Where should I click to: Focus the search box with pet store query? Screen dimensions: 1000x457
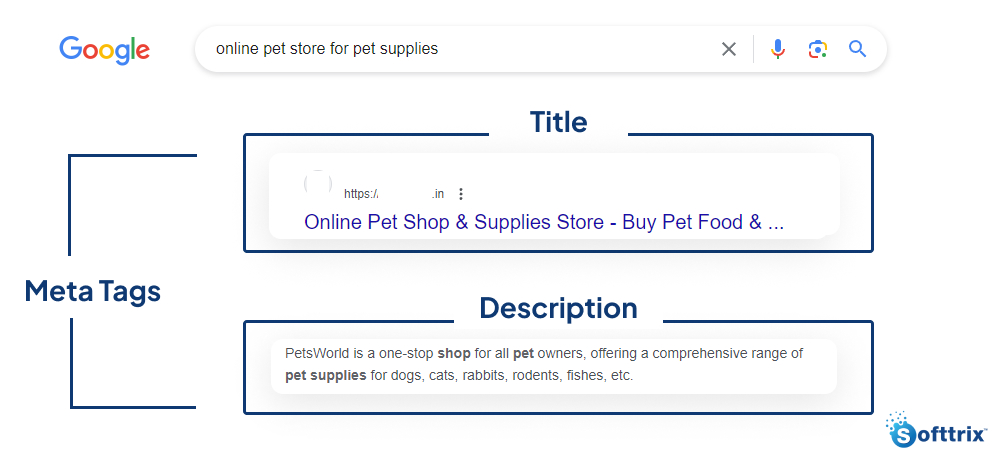click(450, 49)
